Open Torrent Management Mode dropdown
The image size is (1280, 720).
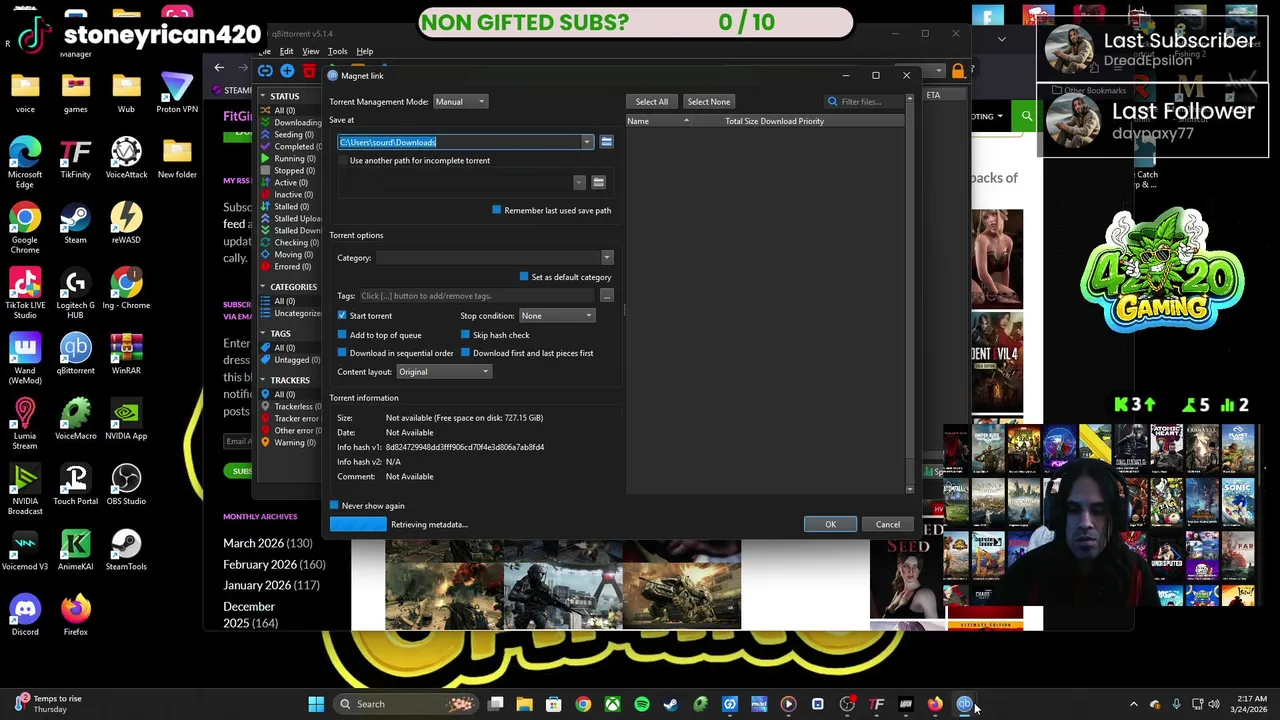(x=460, y=102)
